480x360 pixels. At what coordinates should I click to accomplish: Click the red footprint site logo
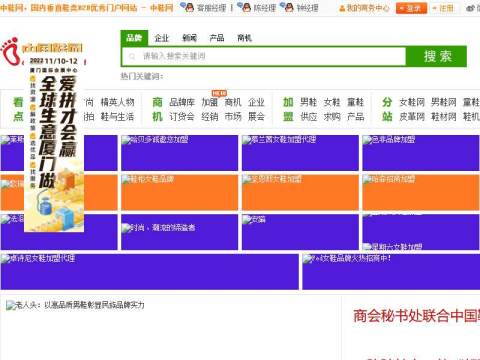[x=10, y=51]
